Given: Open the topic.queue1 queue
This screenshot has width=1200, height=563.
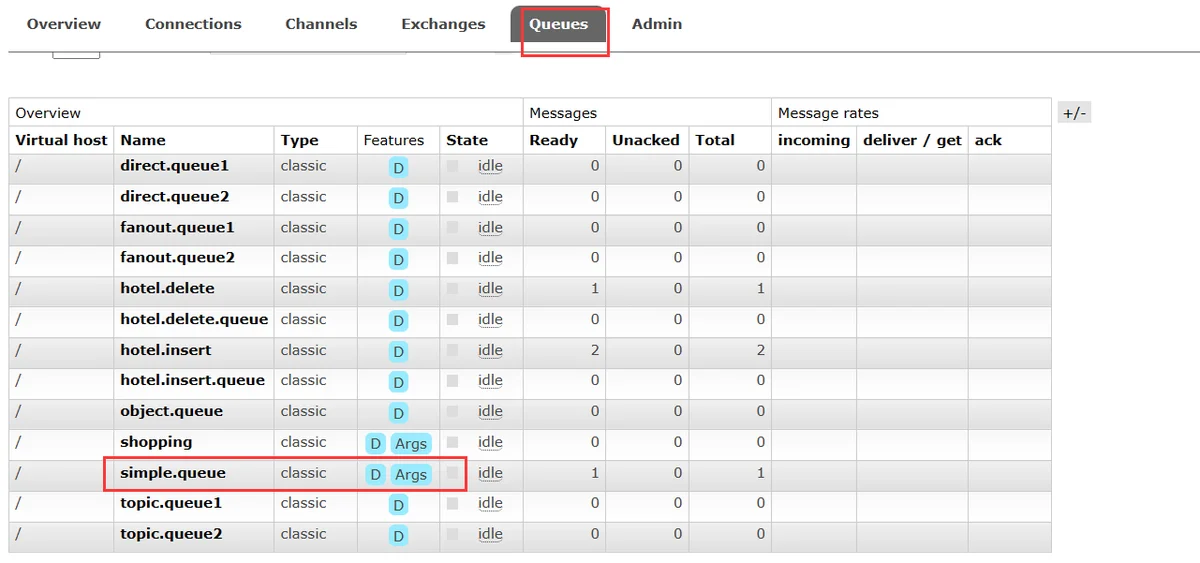Looking at the screenshot, I should point(171,503).
